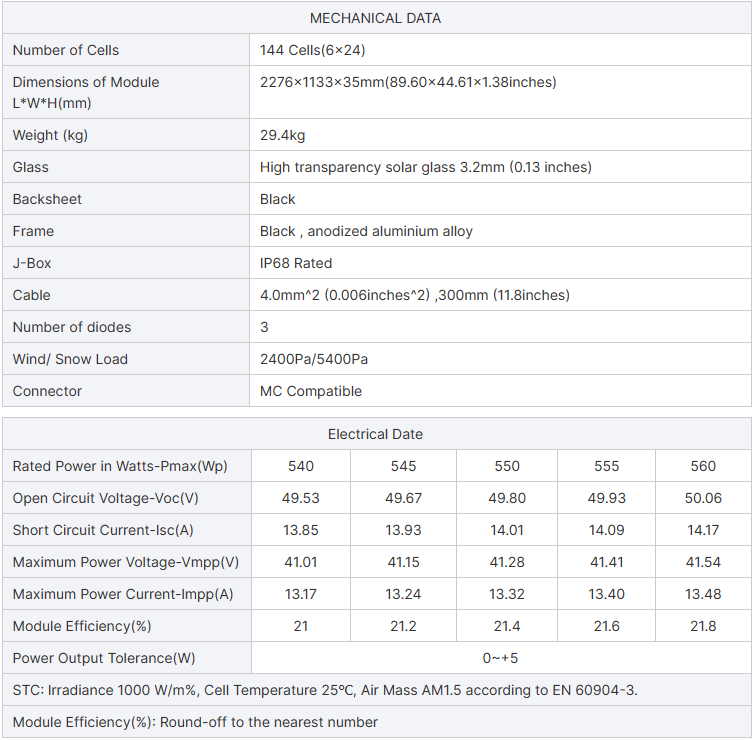
Task: Click the Cable specification value cell
Action: pyautogui.click(x=414, y=295)
